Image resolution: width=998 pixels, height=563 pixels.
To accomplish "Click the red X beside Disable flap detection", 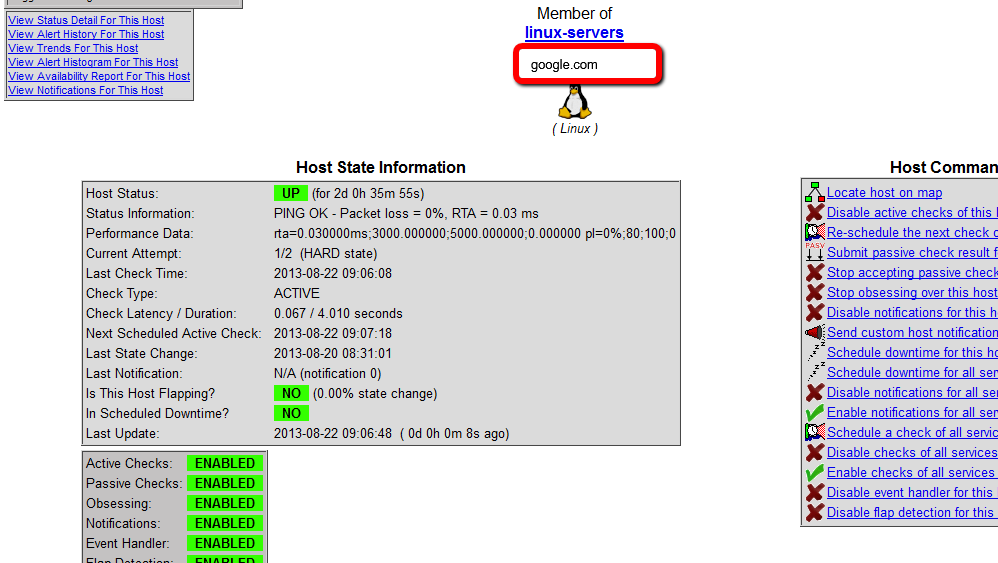I will click(x=814, y=512).
